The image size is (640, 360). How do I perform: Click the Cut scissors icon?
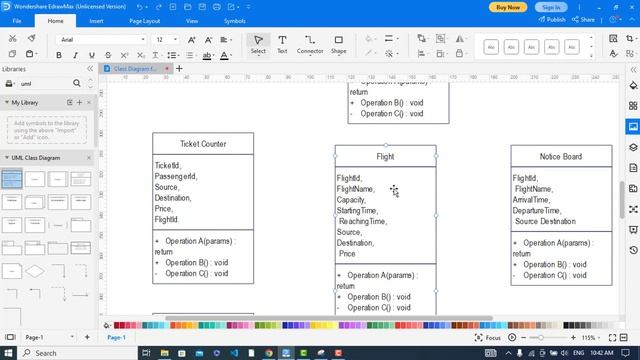[13, 39]
